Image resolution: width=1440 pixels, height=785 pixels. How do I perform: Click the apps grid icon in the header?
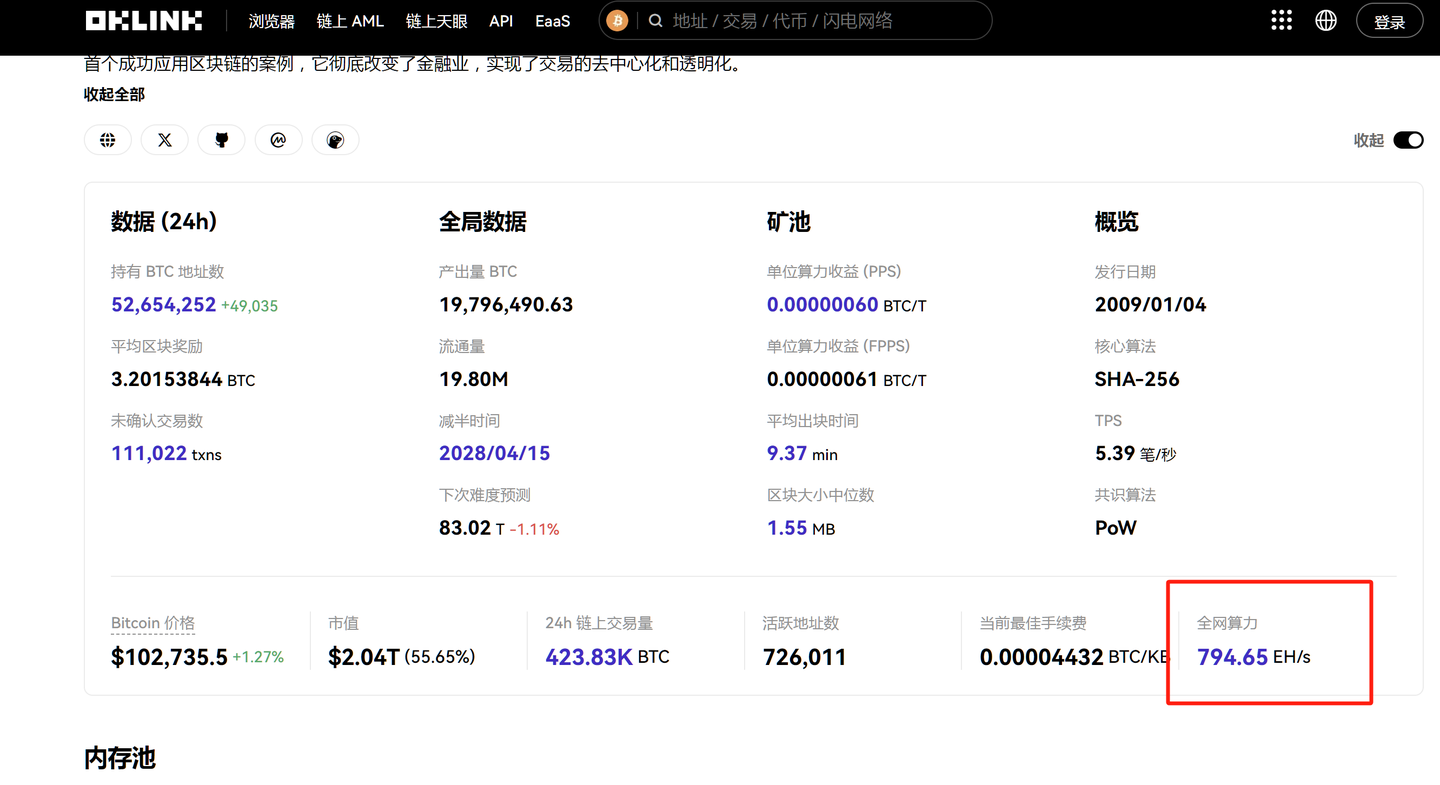(x=1281, y=19)
